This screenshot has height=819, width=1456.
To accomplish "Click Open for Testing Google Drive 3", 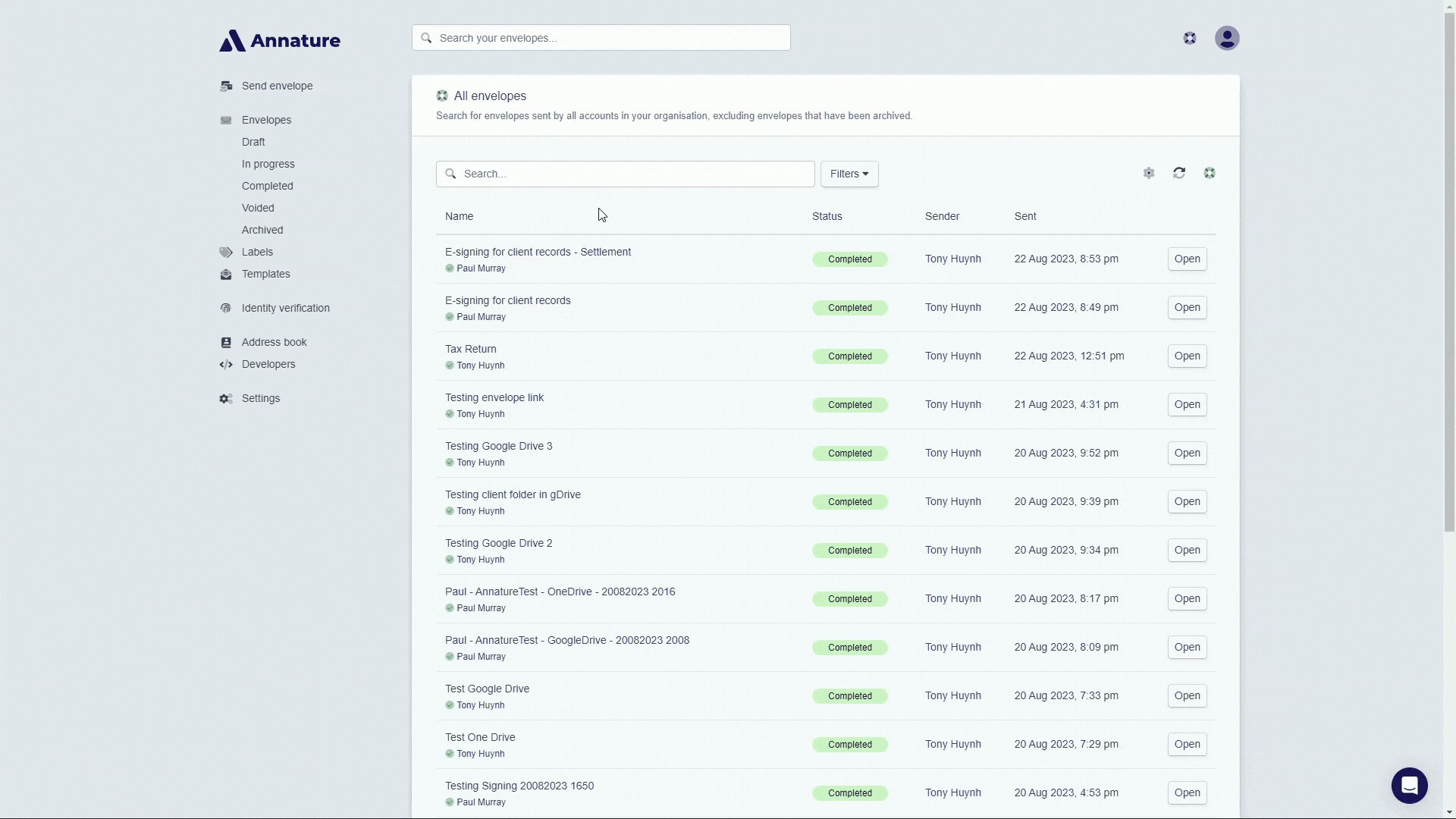I will [1188, 453].
